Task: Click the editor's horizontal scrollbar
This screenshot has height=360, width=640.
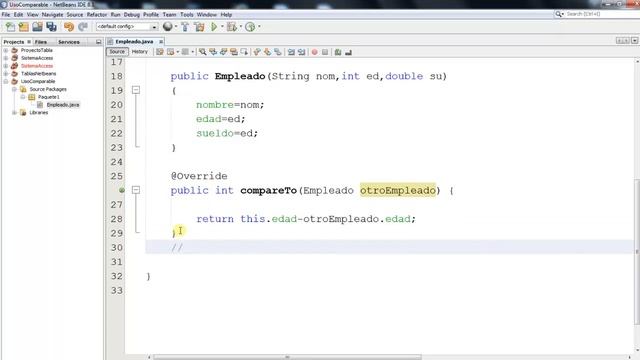Action: click(x=287, y=357)
